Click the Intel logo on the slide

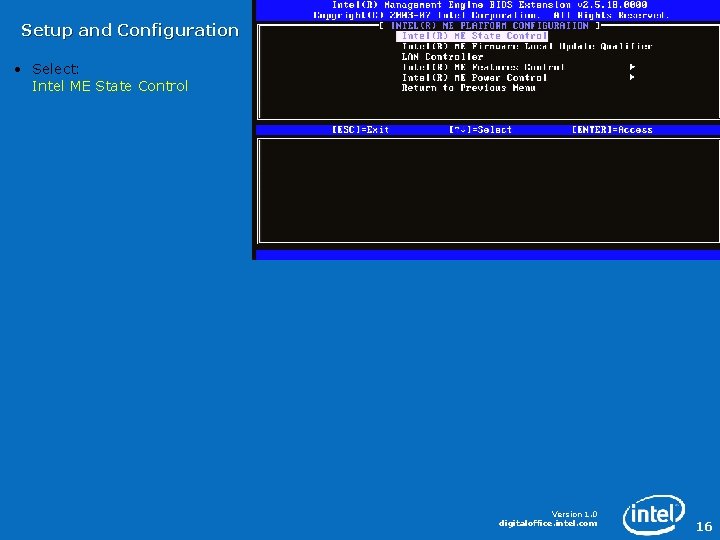654,514
